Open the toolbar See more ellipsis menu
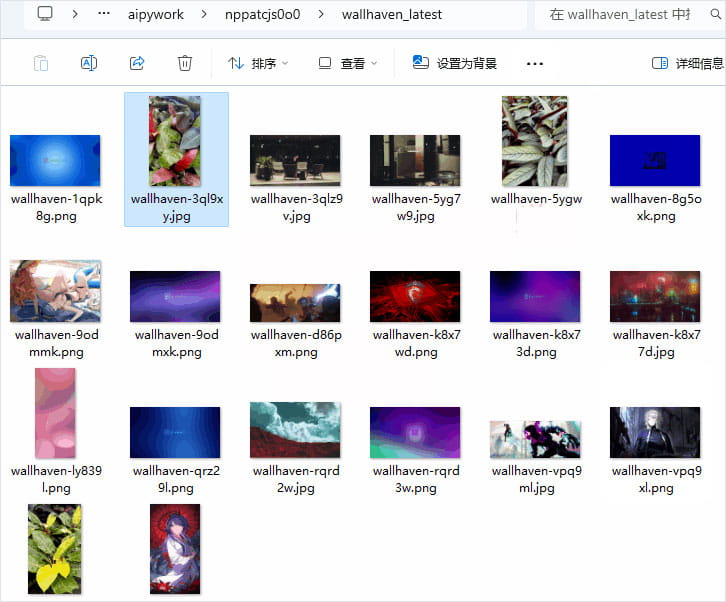Viewport: 726px width, 602px height. coord(535,63)
